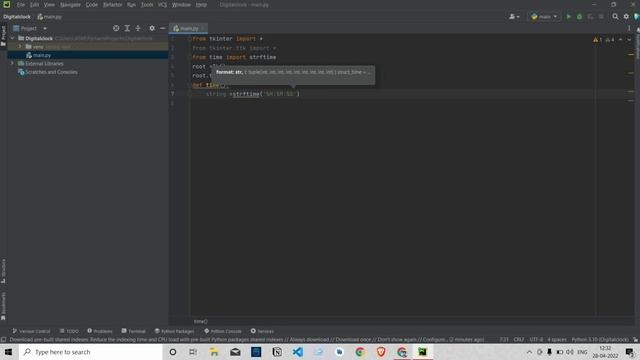Click the PyCharm icon in taskbar

[x=422, y=352]
